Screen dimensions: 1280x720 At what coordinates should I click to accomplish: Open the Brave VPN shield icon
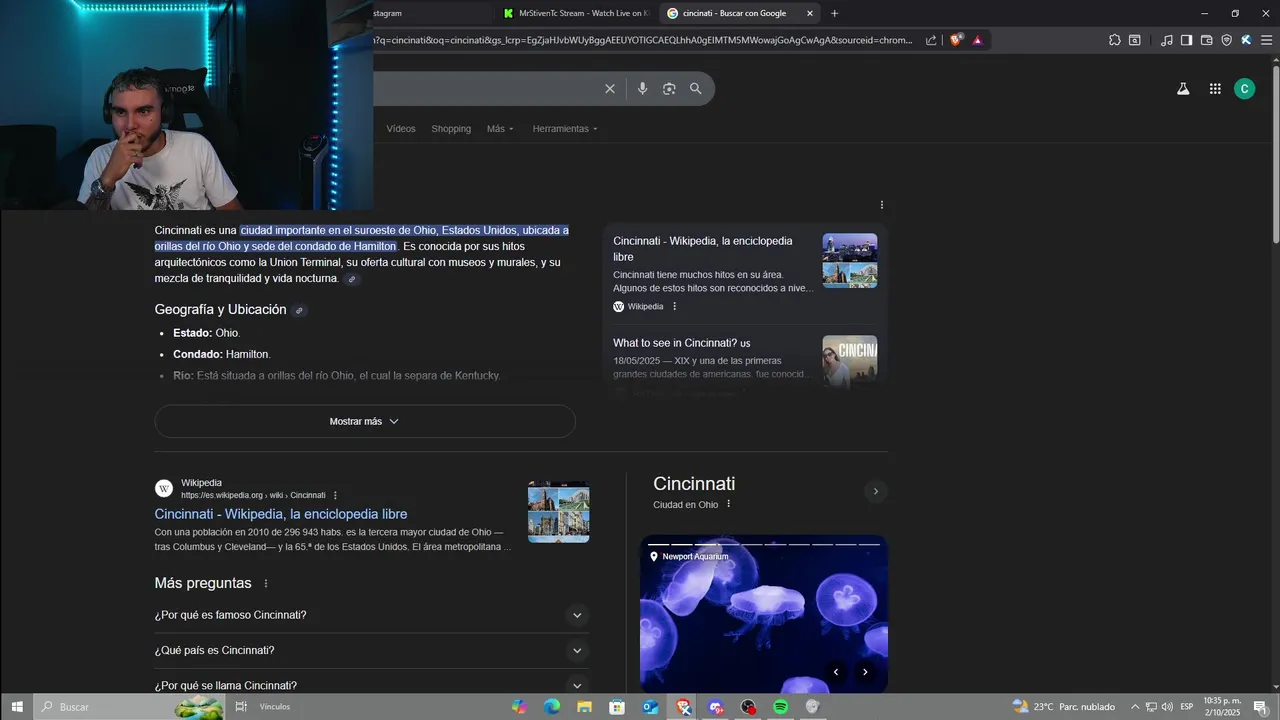point(1227,40)
